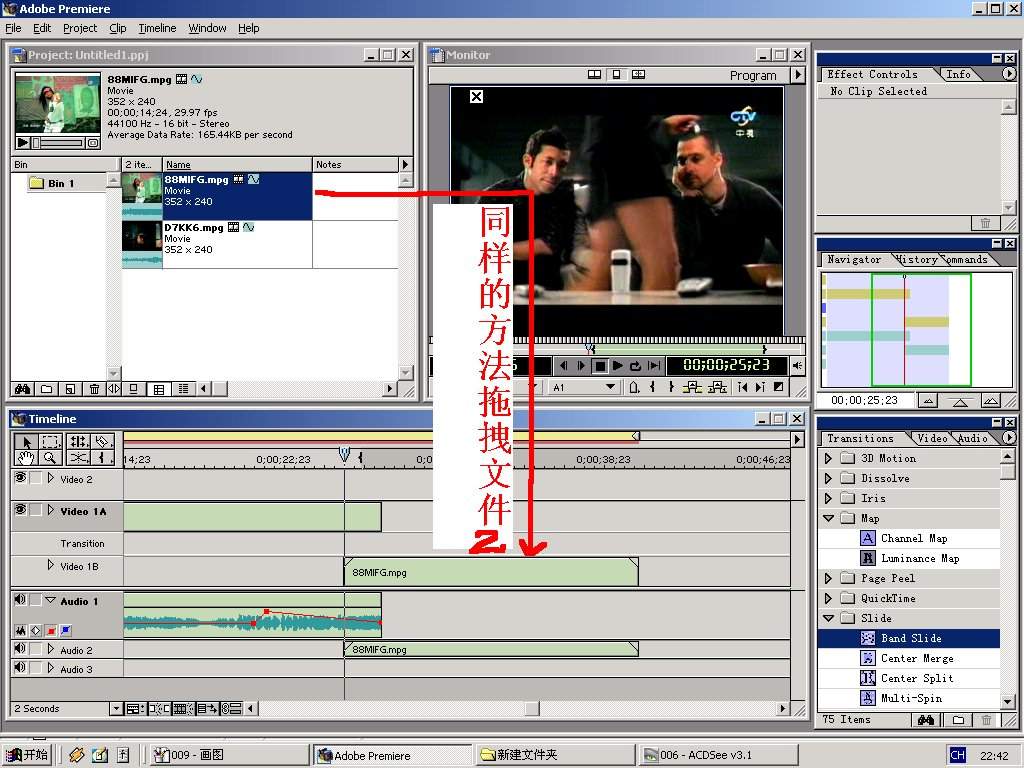Stop playback in Monitor
The height and width of the screenshot is (768, 1024).
click(x=599, y=366)
